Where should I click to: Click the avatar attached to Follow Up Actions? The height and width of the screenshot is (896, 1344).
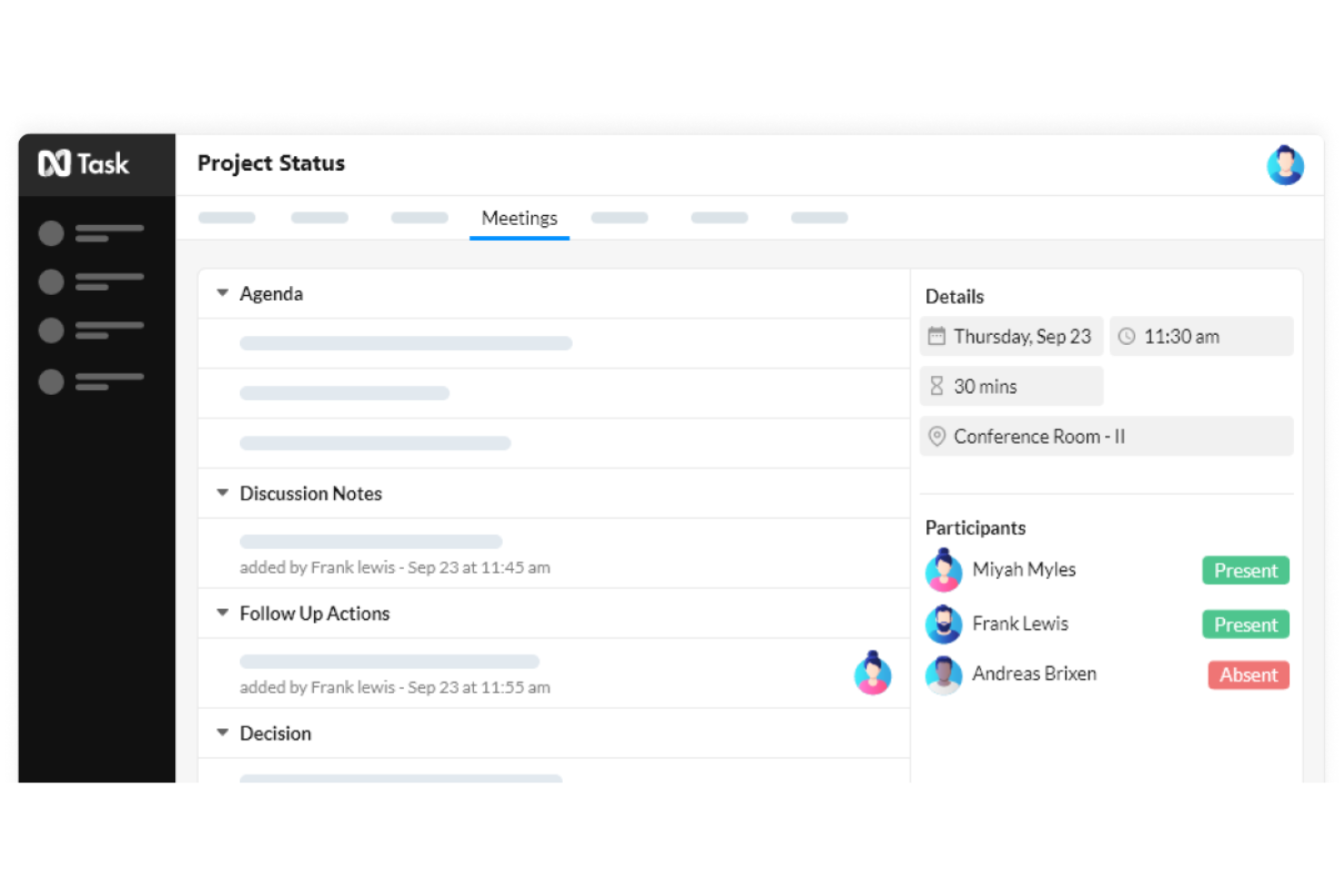(873, 674)
